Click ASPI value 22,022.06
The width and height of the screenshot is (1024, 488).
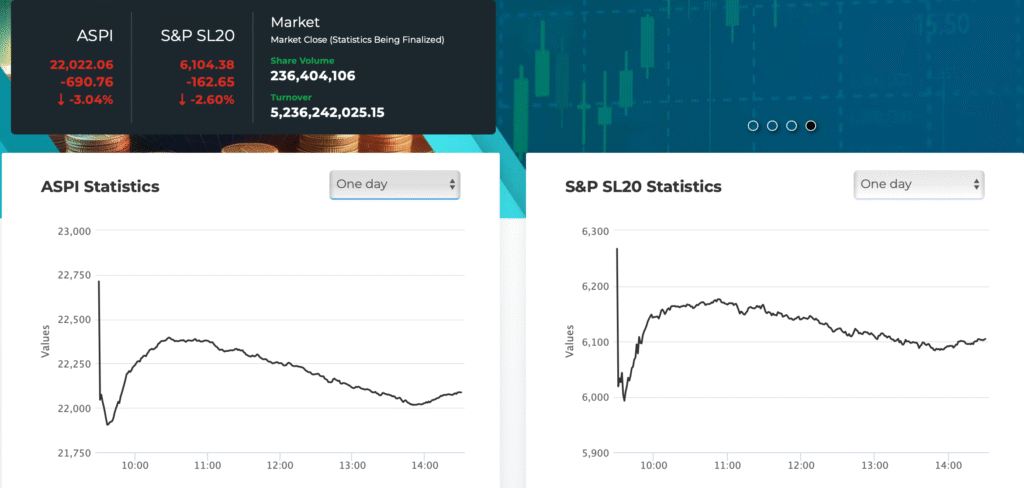[x=82, y=64]
